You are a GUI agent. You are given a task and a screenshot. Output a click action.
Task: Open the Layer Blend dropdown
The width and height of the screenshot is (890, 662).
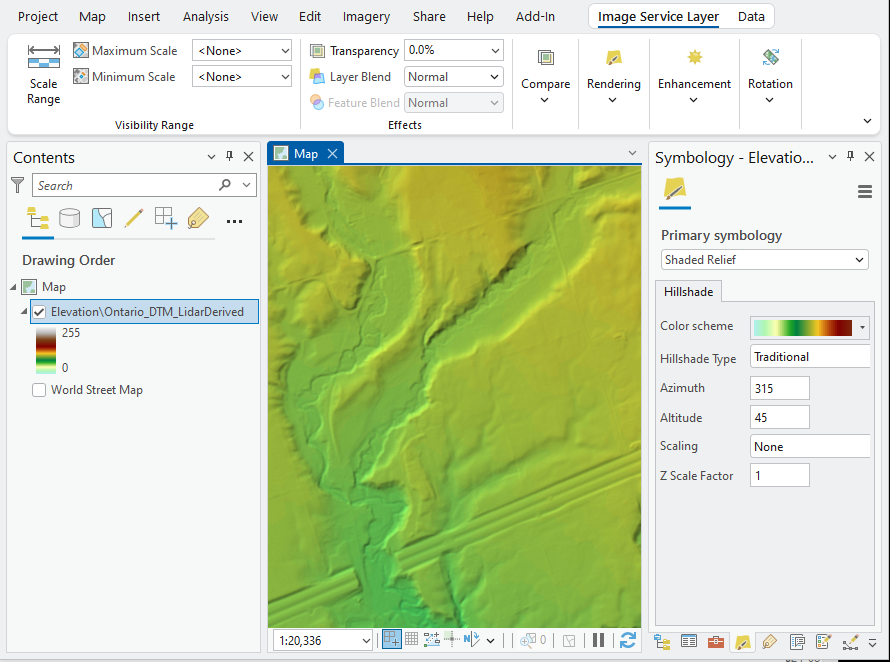pyautogui.click(x=453, y=76)
